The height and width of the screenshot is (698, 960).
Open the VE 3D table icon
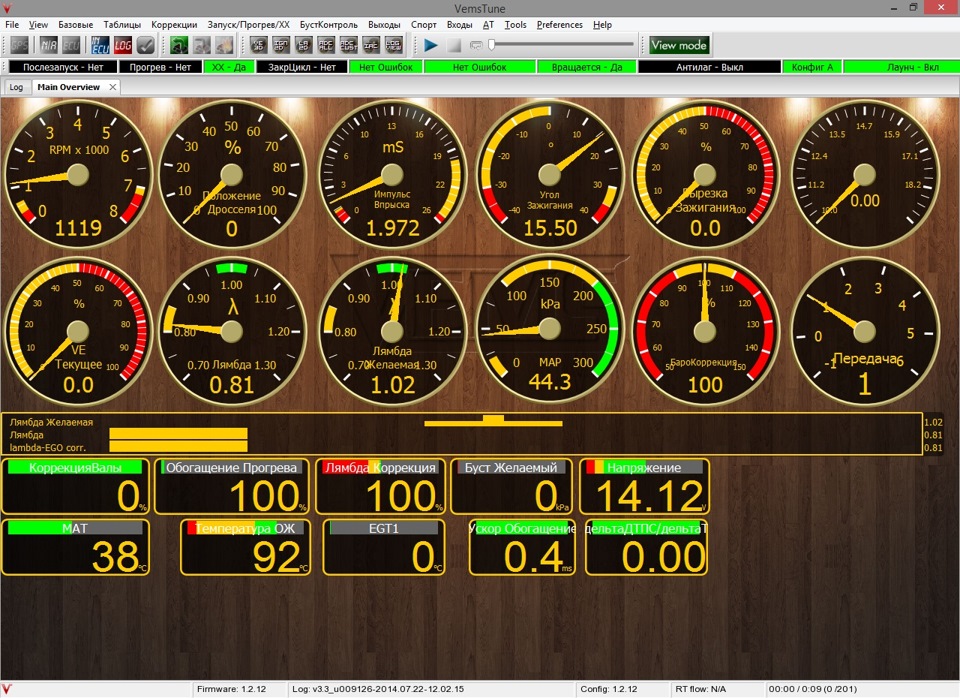point(258,45)
